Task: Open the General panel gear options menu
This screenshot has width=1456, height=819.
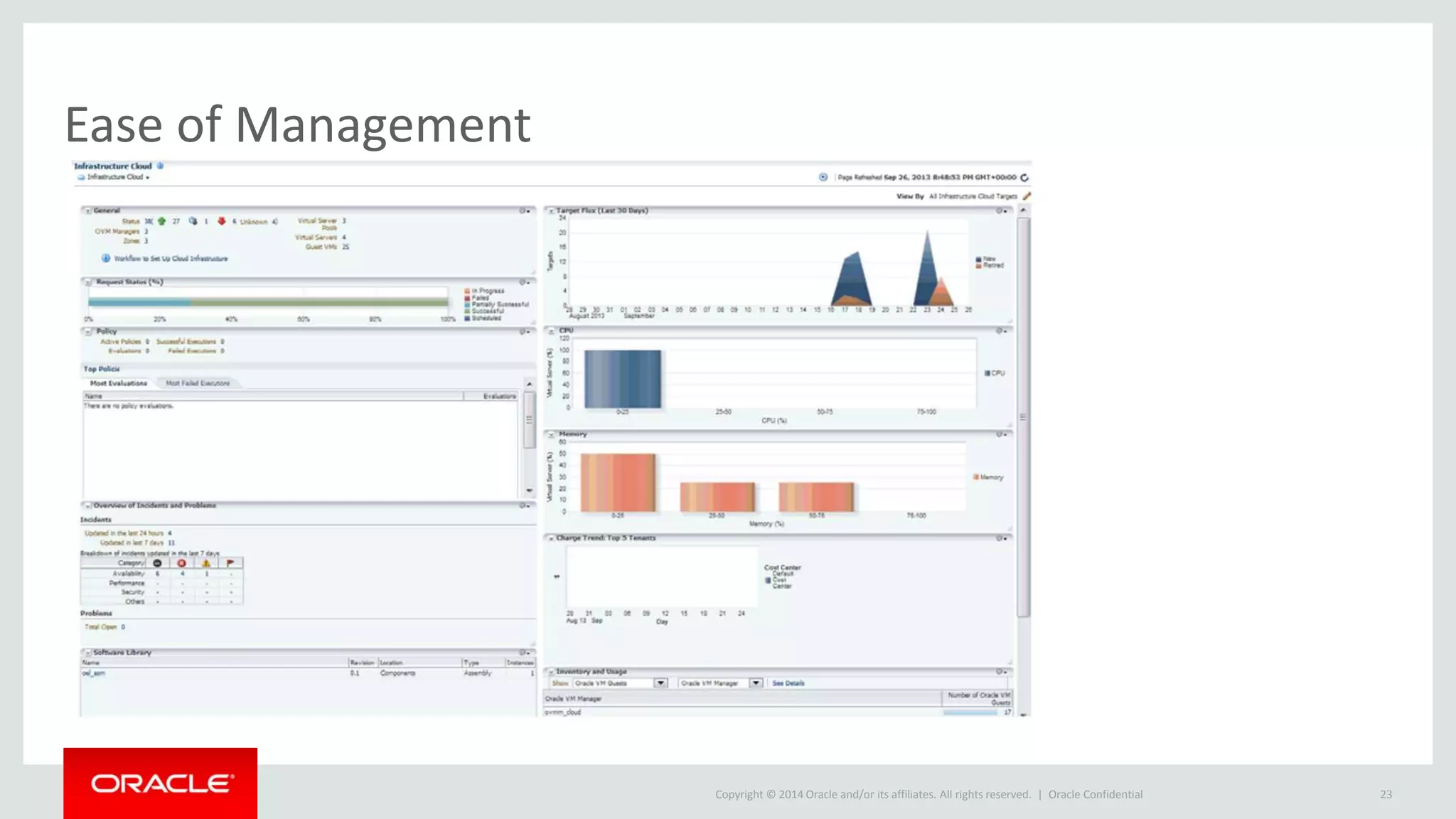Action: (x=525, y=211)
